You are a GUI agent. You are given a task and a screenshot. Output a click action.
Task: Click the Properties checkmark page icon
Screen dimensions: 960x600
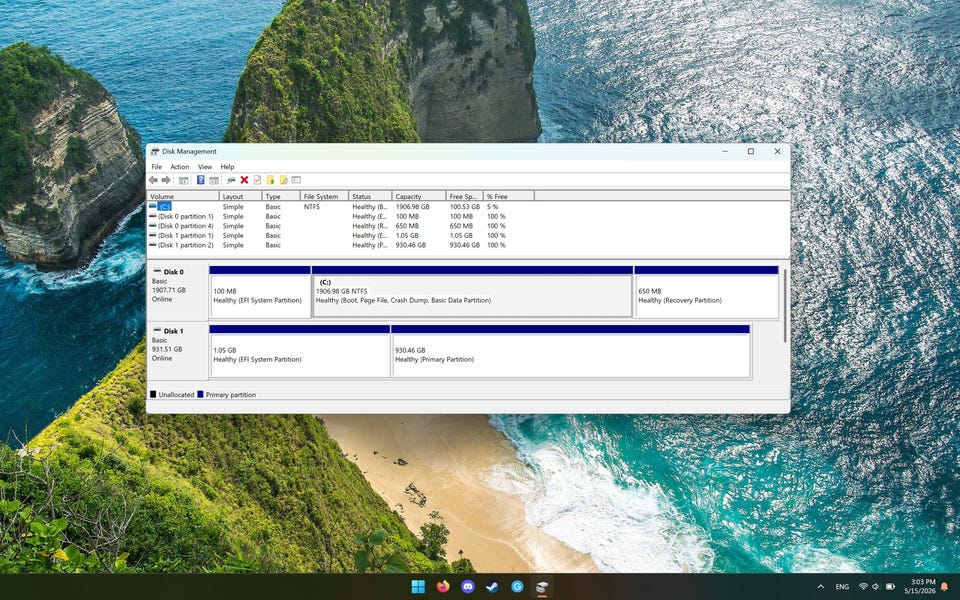coord(257,180)
